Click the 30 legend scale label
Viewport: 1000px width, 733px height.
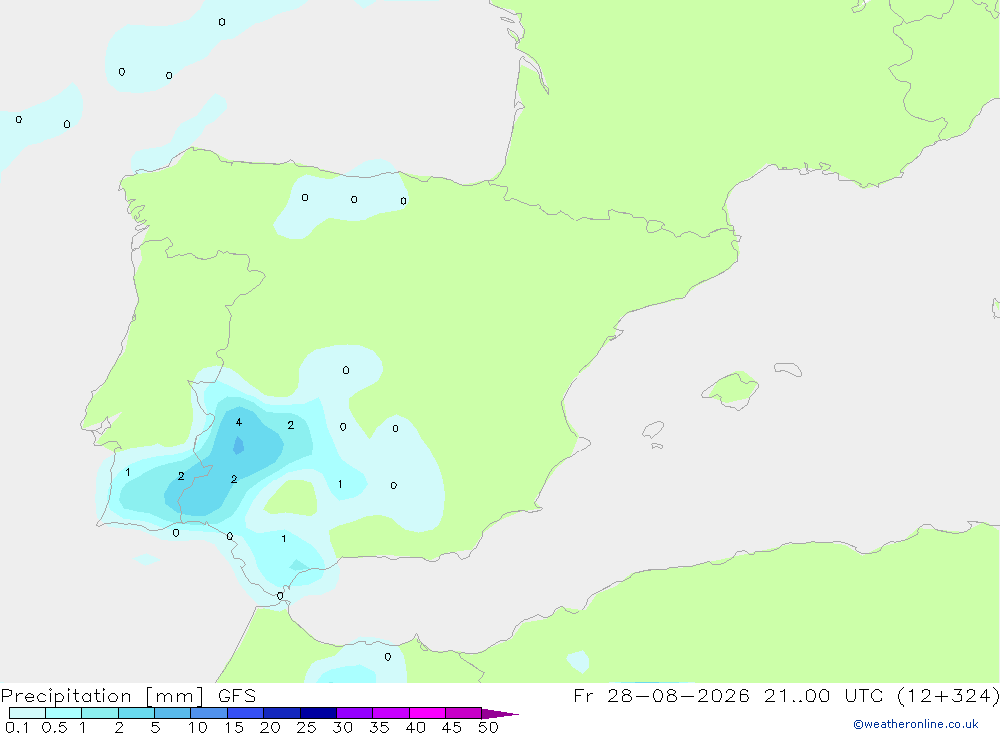(342, 727)
